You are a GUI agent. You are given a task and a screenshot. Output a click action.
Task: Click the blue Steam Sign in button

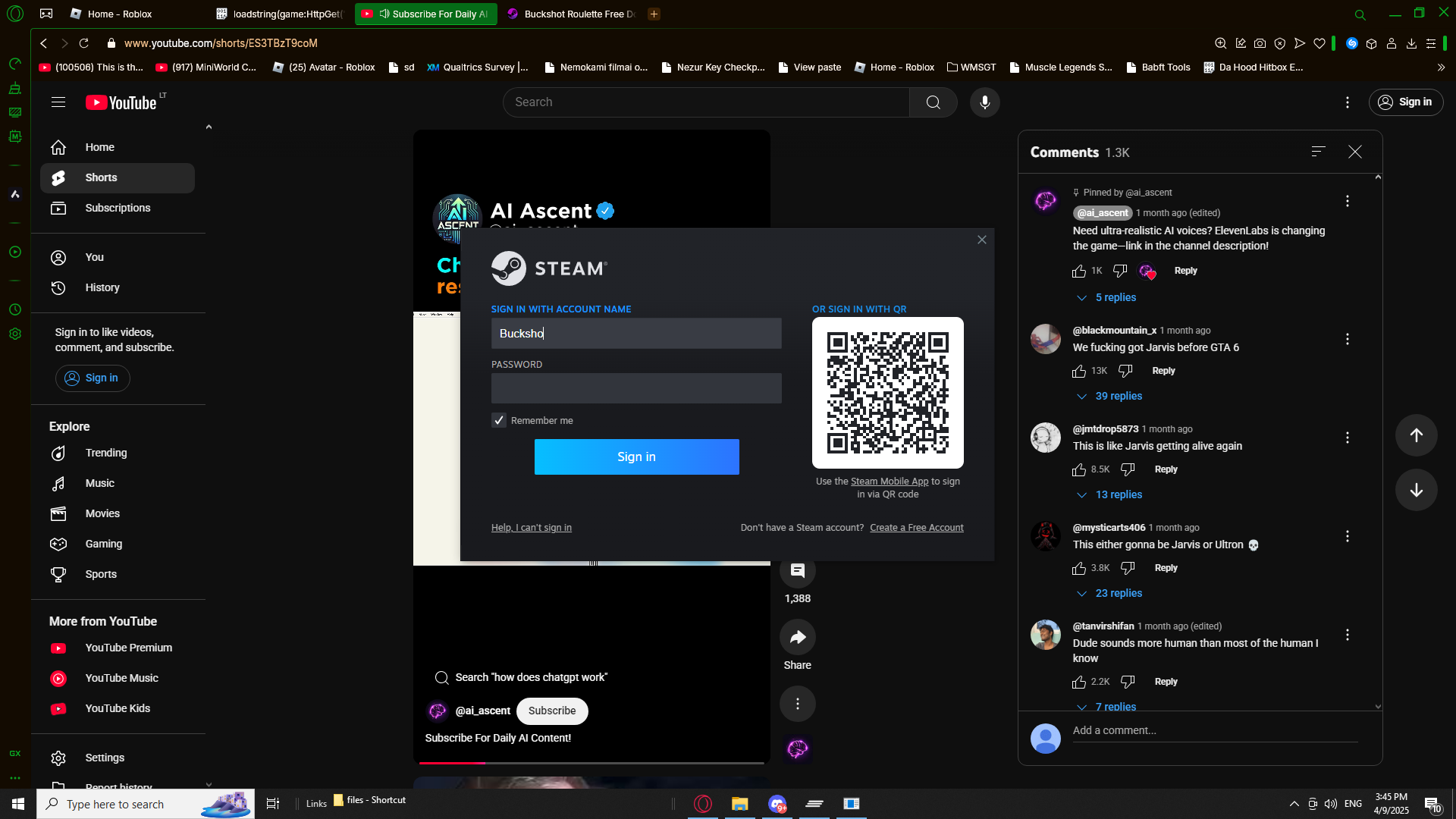636,457
